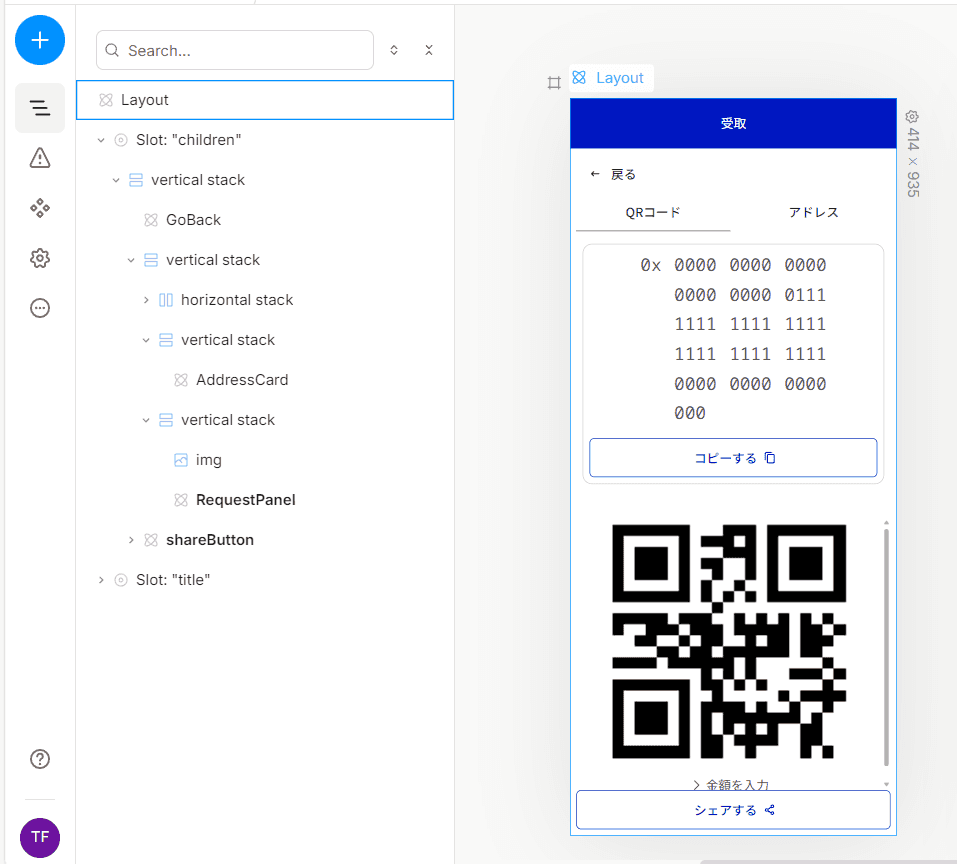The width and height of the screenshot is (957, 864).
Task: Select the RequestPanel tree row
Action: (x=265, y=500)
